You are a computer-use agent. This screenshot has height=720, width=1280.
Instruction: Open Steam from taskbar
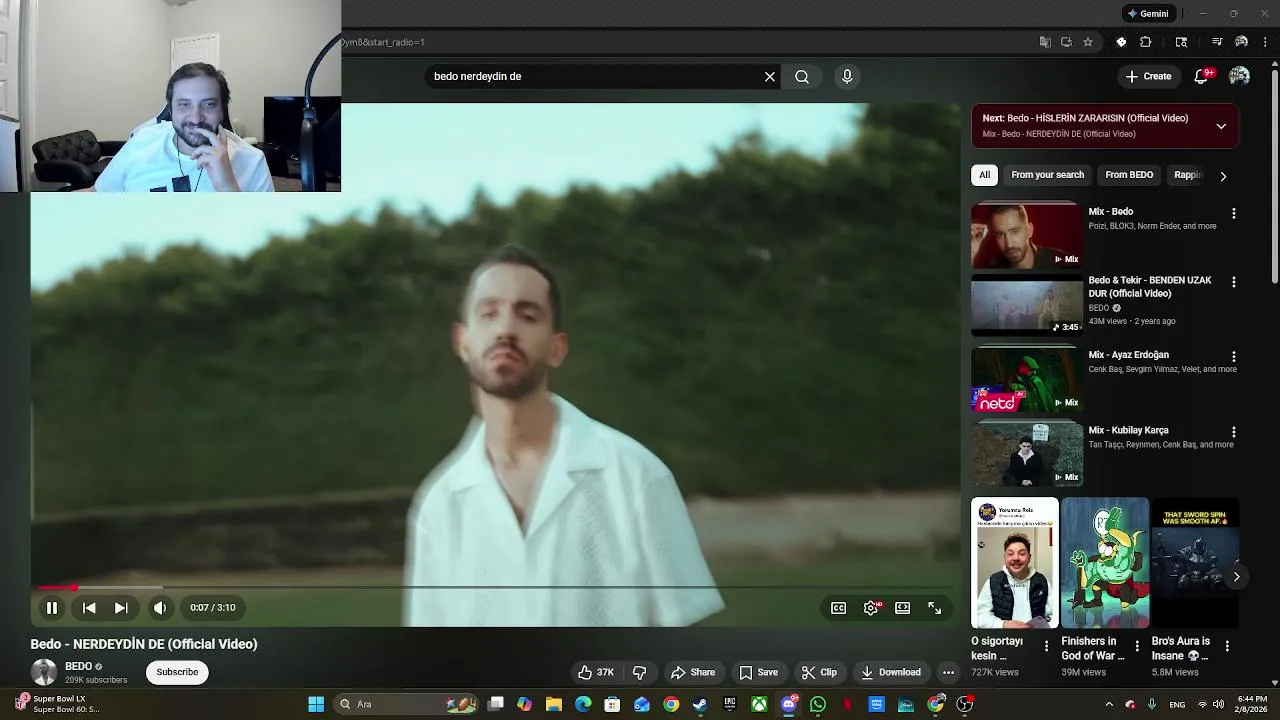coord(700,704)
